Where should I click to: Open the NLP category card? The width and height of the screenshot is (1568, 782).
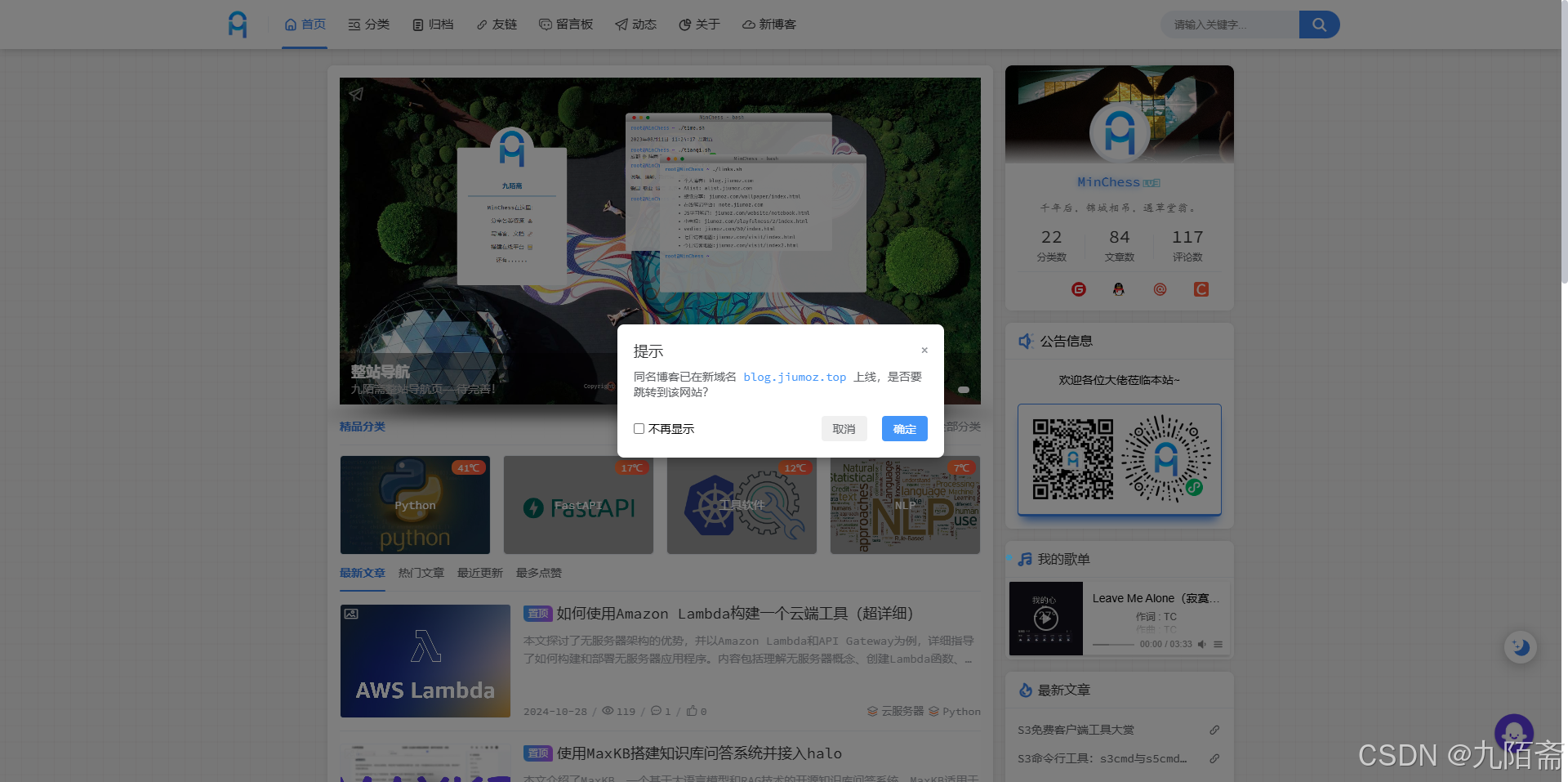click(x=905, y=505)
